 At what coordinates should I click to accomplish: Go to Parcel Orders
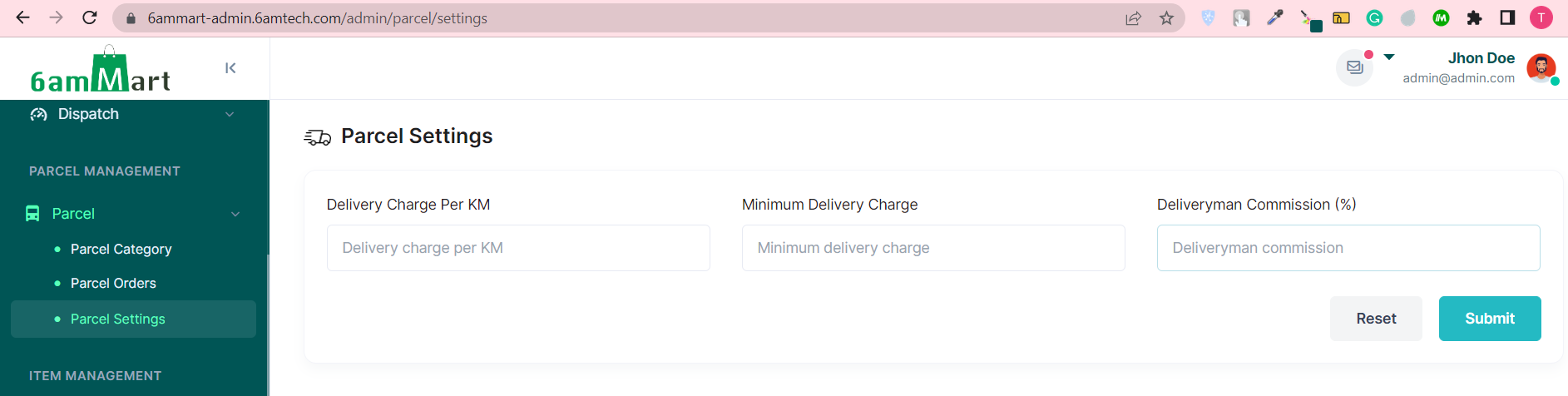pos(113,283)
